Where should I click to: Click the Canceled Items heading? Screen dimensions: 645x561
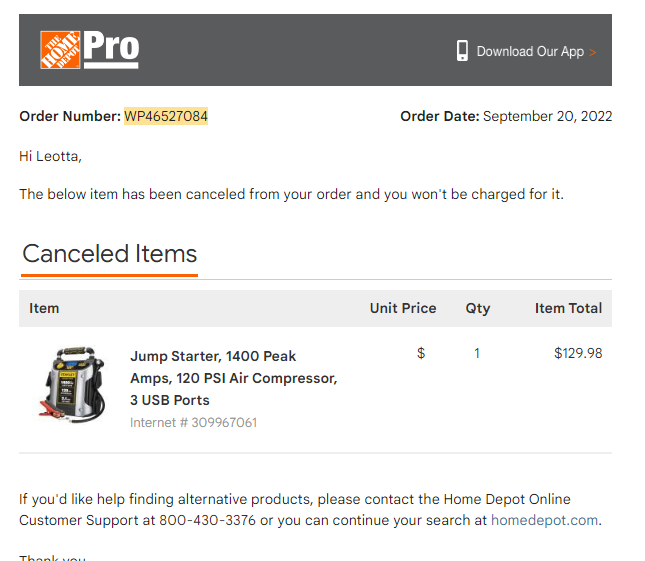(109, 253)
